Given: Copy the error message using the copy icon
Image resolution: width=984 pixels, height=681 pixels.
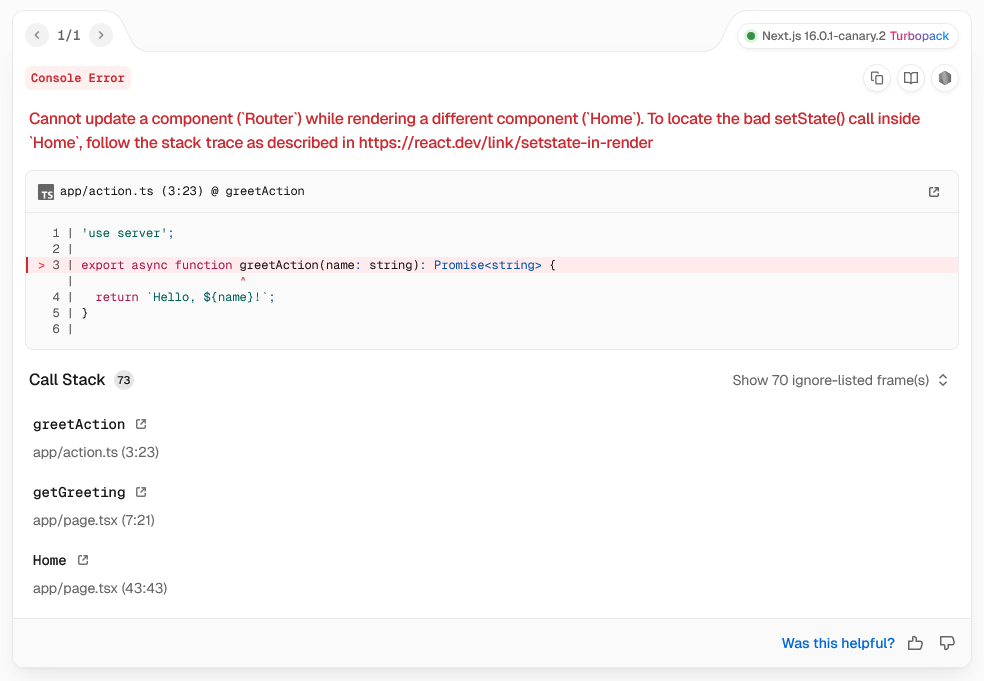Looking at the screenshot, I should [x=876, y=77].
